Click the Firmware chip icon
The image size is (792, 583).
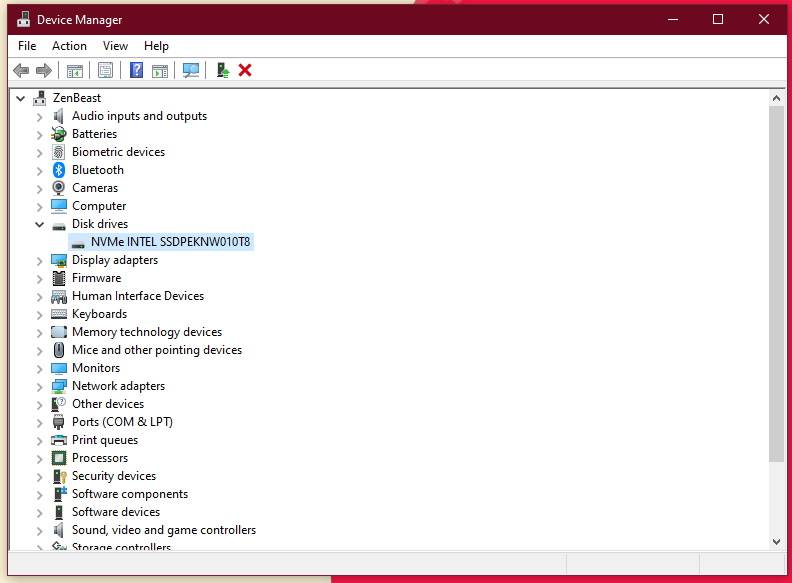(x=59, y=278)
